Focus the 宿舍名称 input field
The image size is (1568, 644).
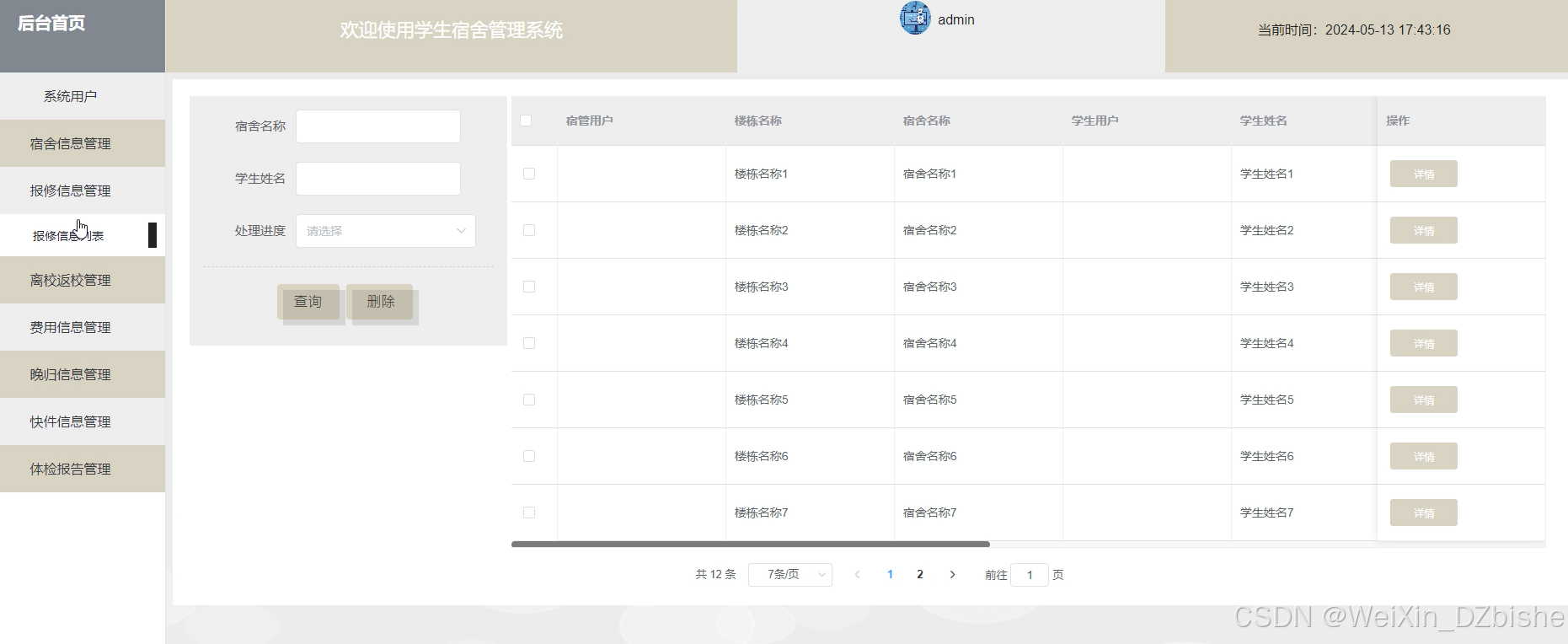pos(378,126)
